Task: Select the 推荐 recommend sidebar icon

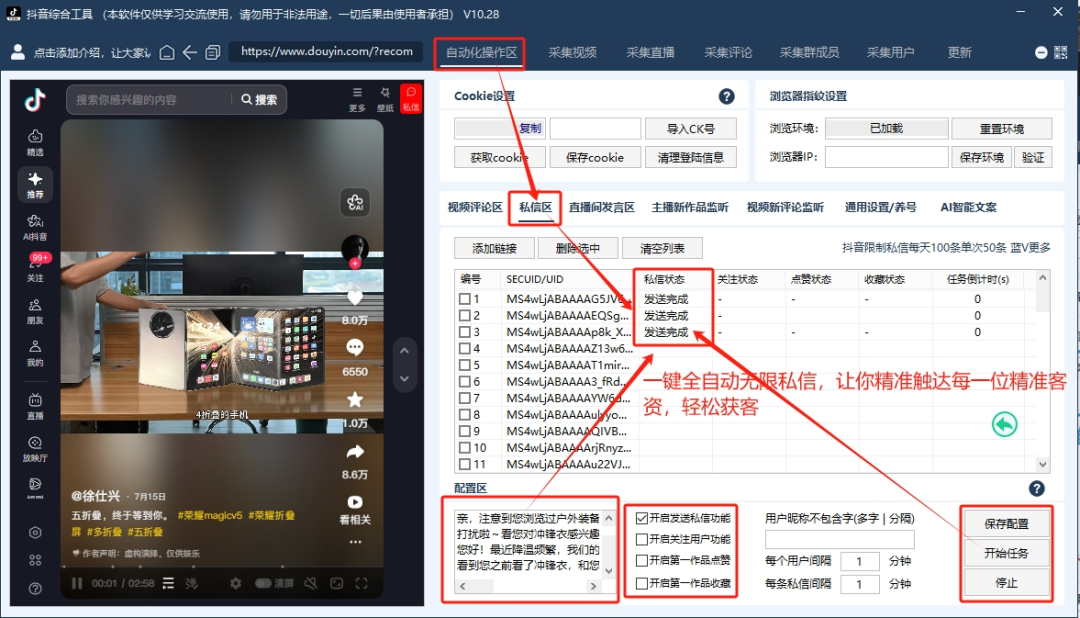Action: coord(35,185)
